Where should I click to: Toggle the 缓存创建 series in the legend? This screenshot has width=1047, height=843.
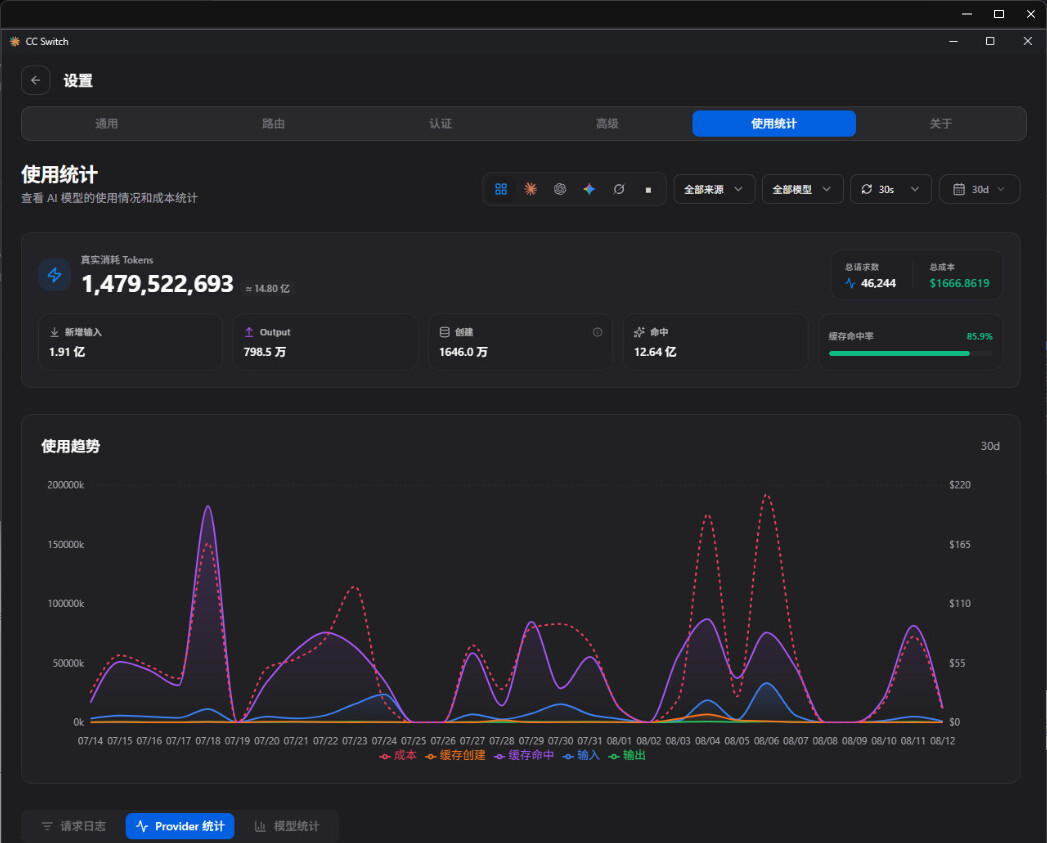pos(455,755)
